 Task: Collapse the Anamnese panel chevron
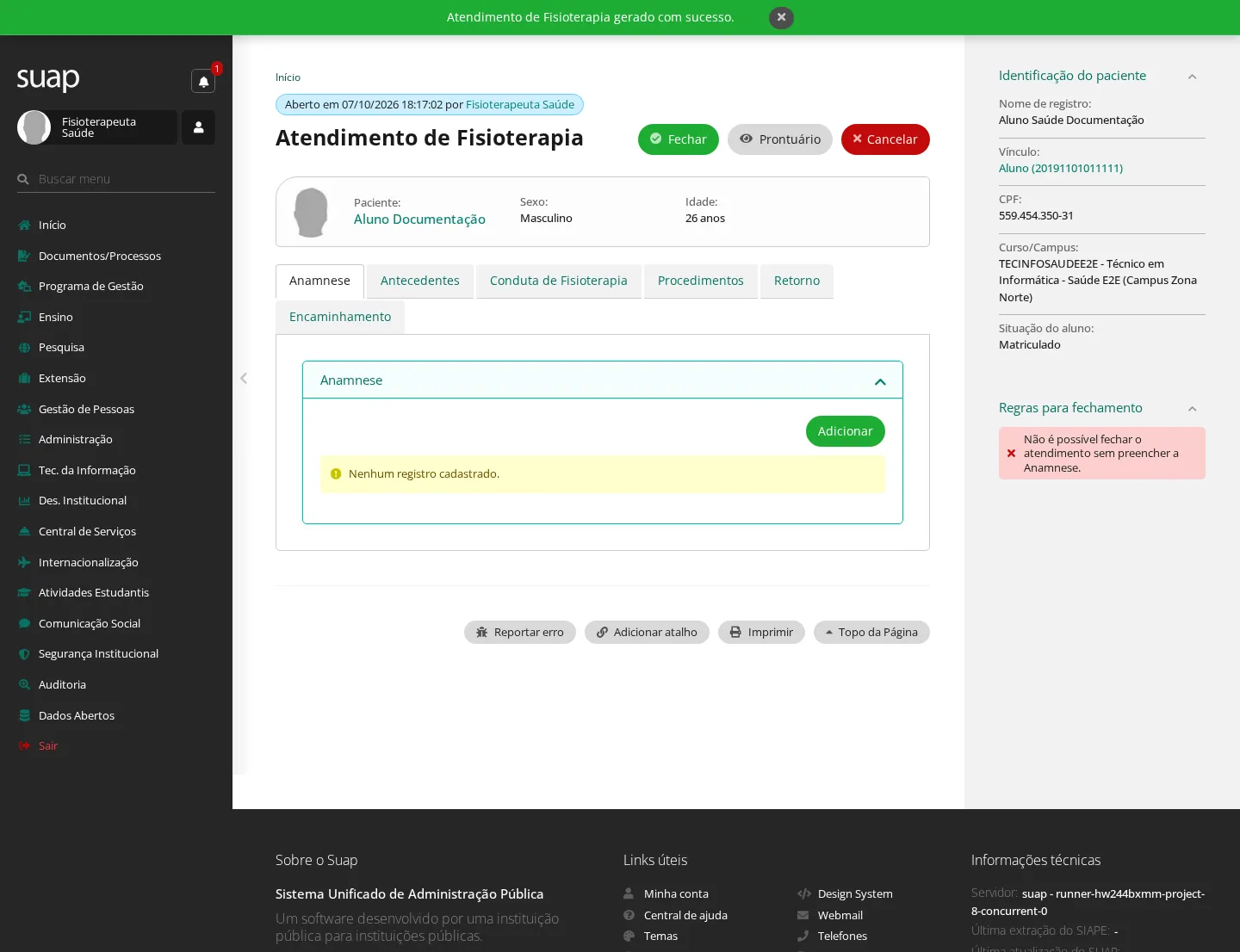point(880,381)
